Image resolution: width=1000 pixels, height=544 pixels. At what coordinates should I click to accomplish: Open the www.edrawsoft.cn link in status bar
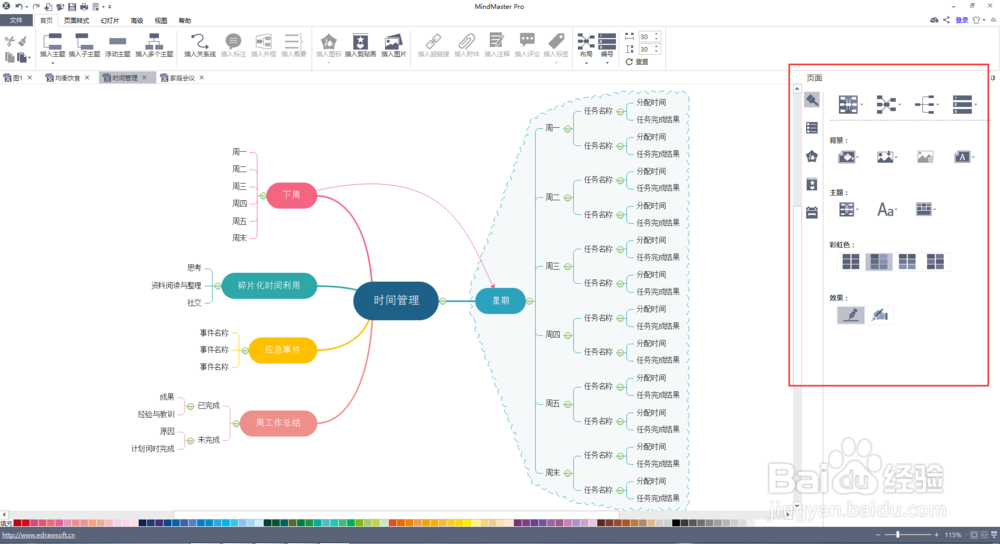(38, 535)
